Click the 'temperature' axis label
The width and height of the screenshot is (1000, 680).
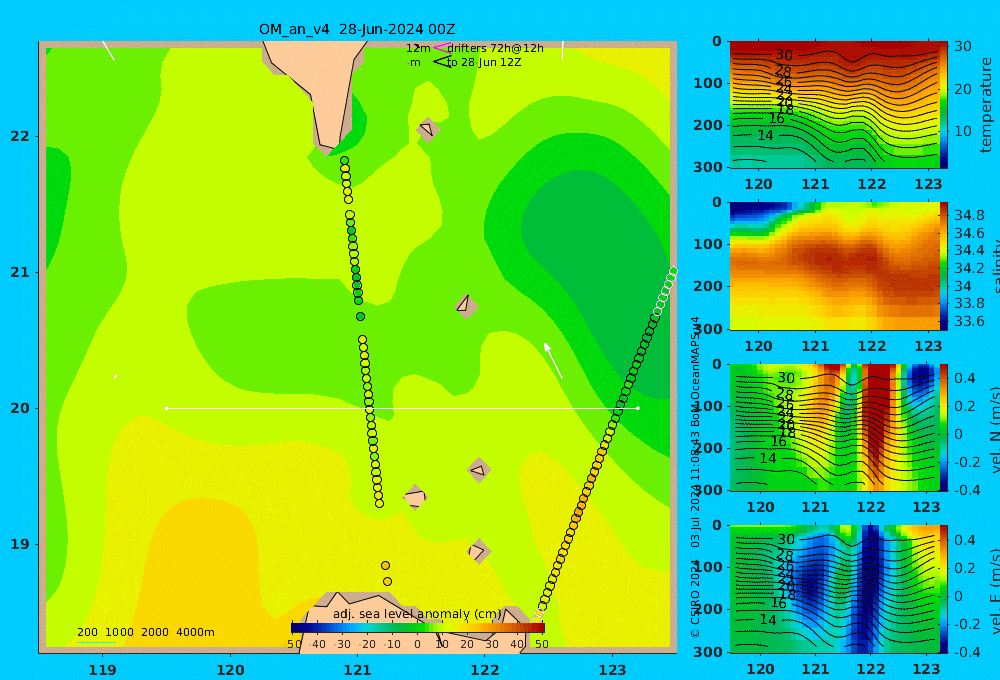(986, 105)
